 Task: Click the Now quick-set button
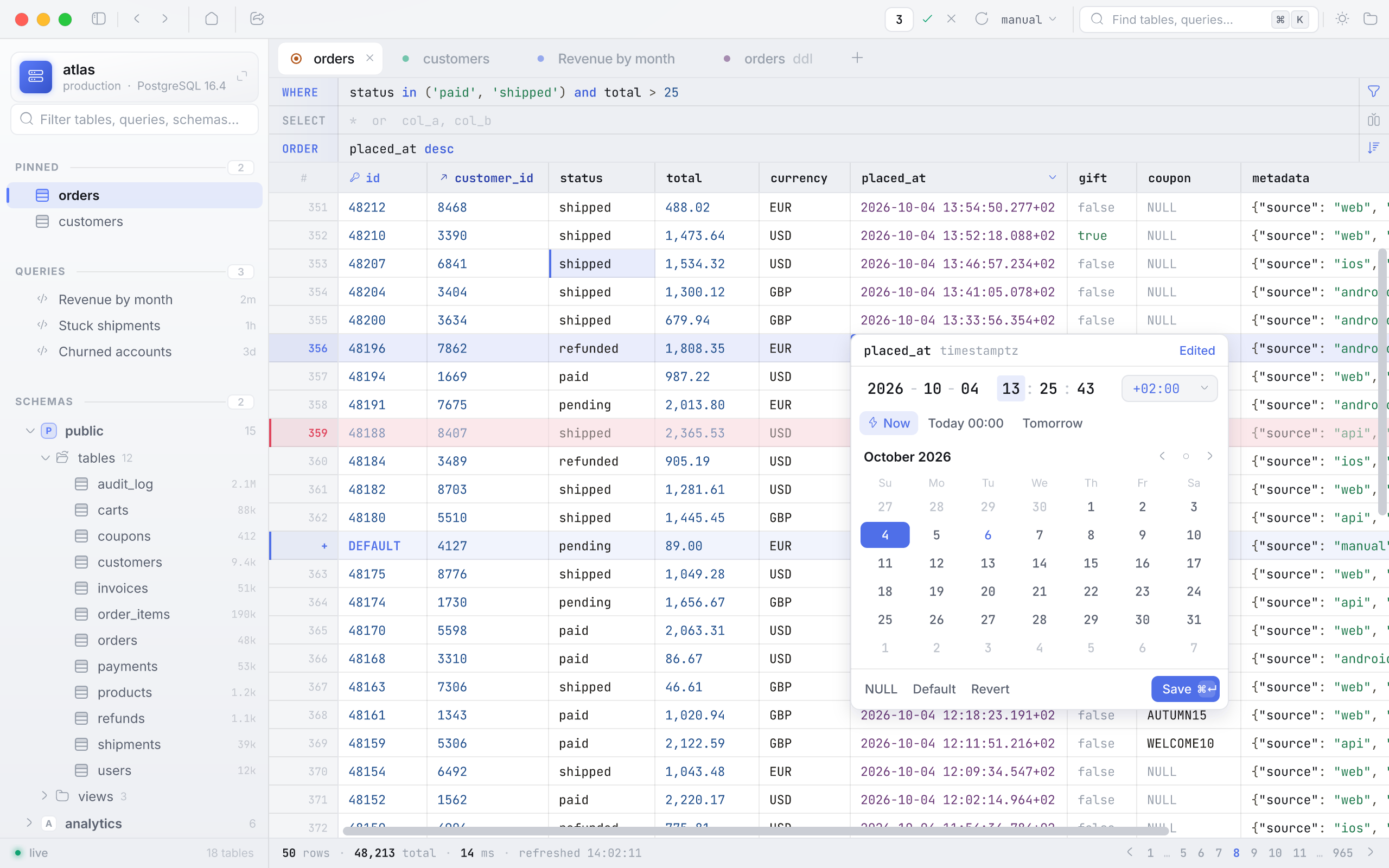coord(889,423)
